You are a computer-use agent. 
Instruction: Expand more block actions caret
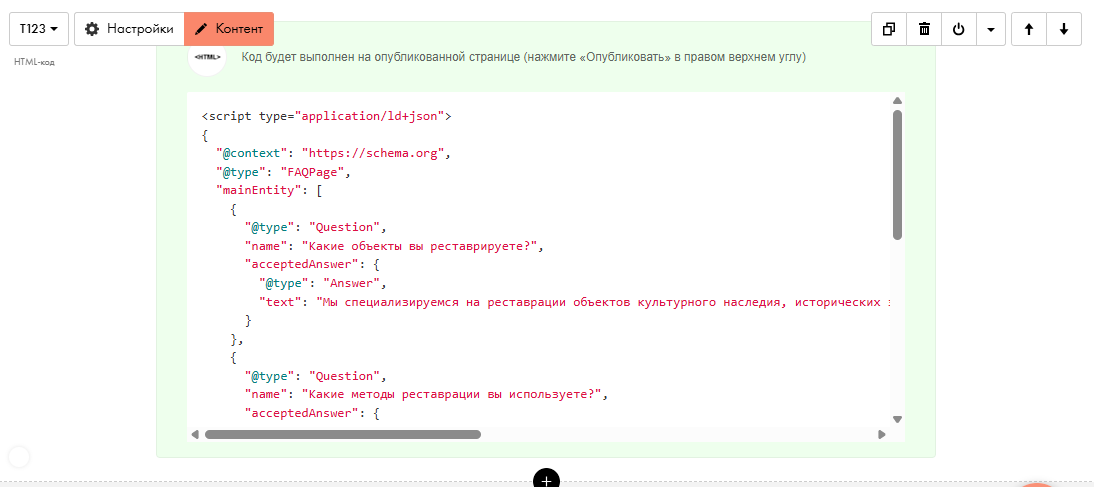coord(991,29)
